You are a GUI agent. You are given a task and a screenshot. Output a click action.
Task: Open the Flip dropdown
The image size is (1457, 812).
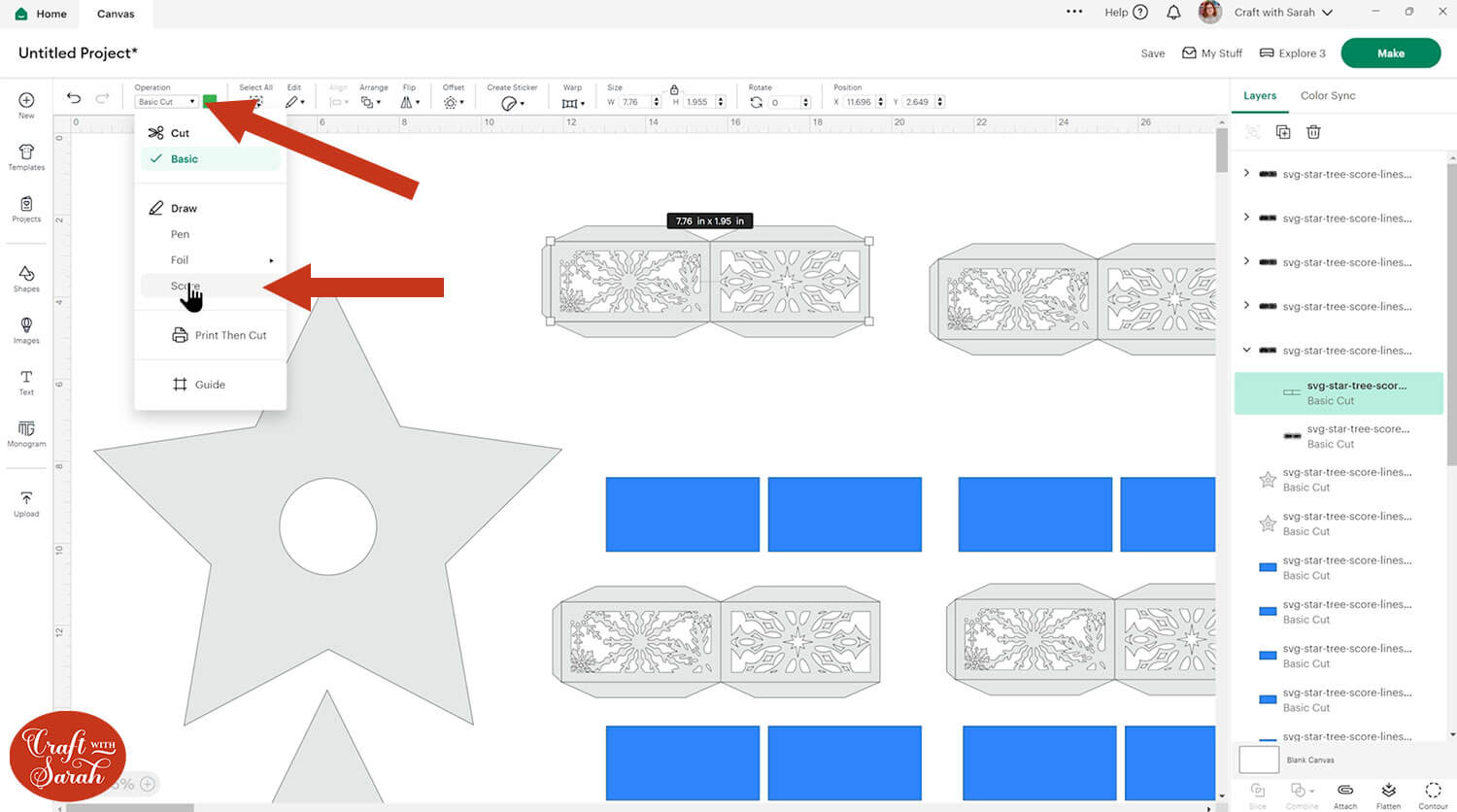pyautogui.click(x=410, y=101)
